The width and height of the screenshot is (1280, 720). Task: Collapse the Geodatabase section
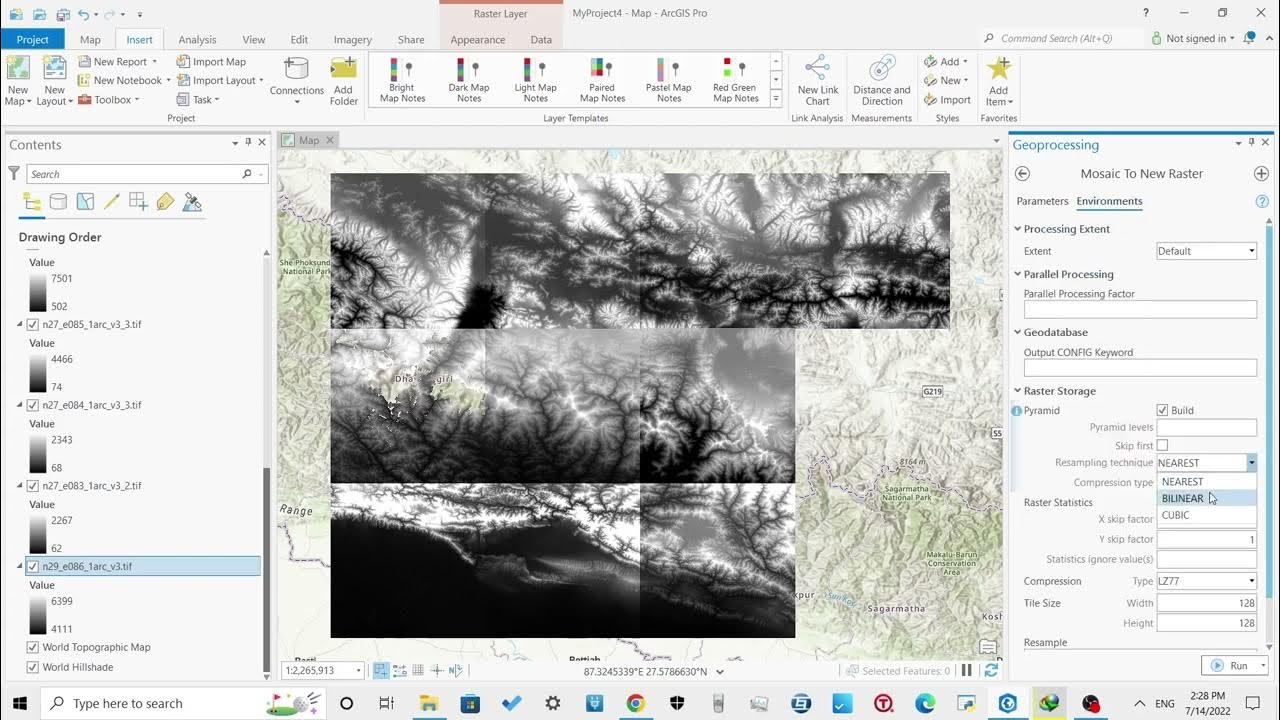(1018, 332)
